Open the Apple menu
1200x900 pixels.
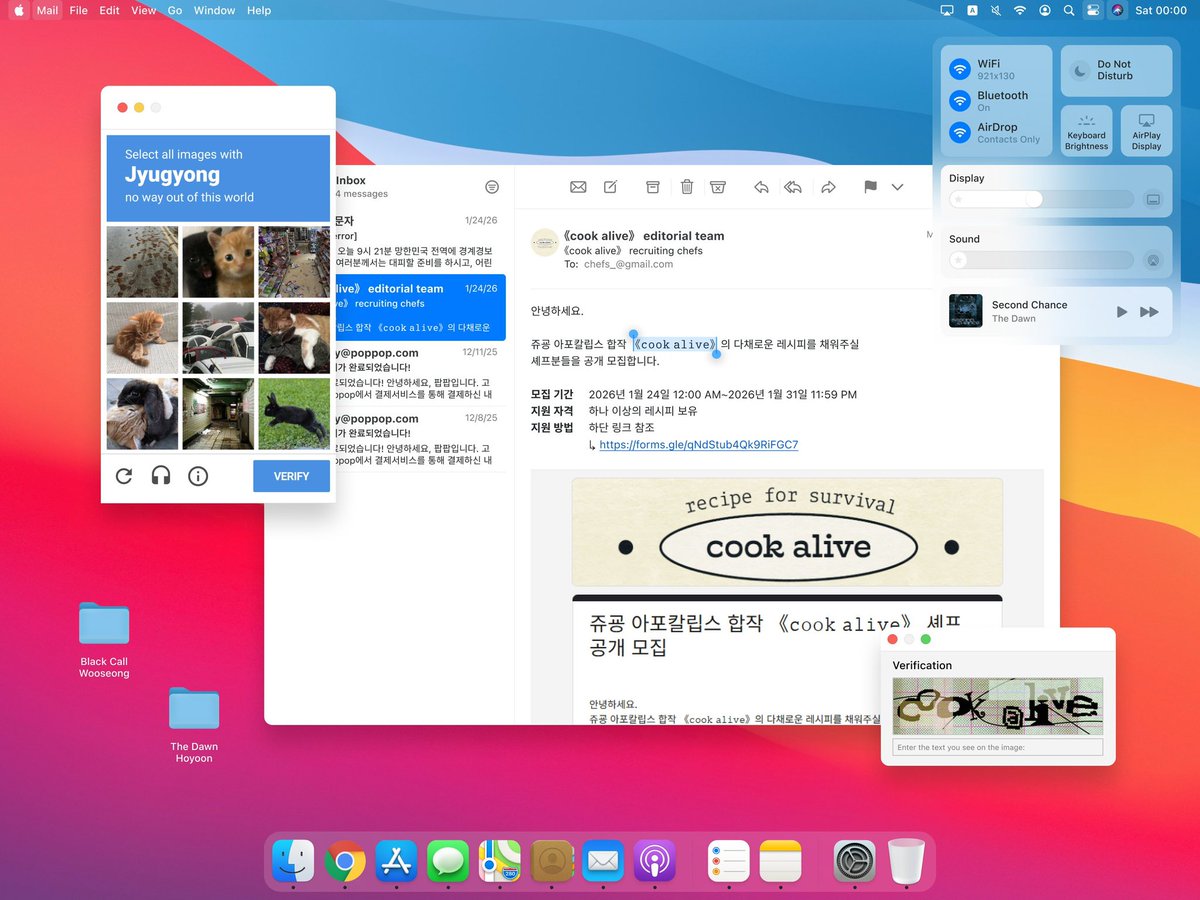click(18, 10)
